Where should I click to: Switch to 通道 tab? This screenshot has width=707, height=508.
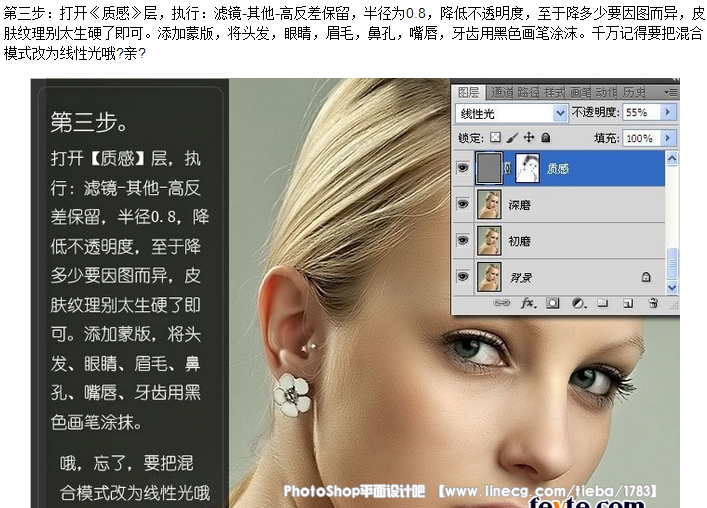click(x=501, y=93)
